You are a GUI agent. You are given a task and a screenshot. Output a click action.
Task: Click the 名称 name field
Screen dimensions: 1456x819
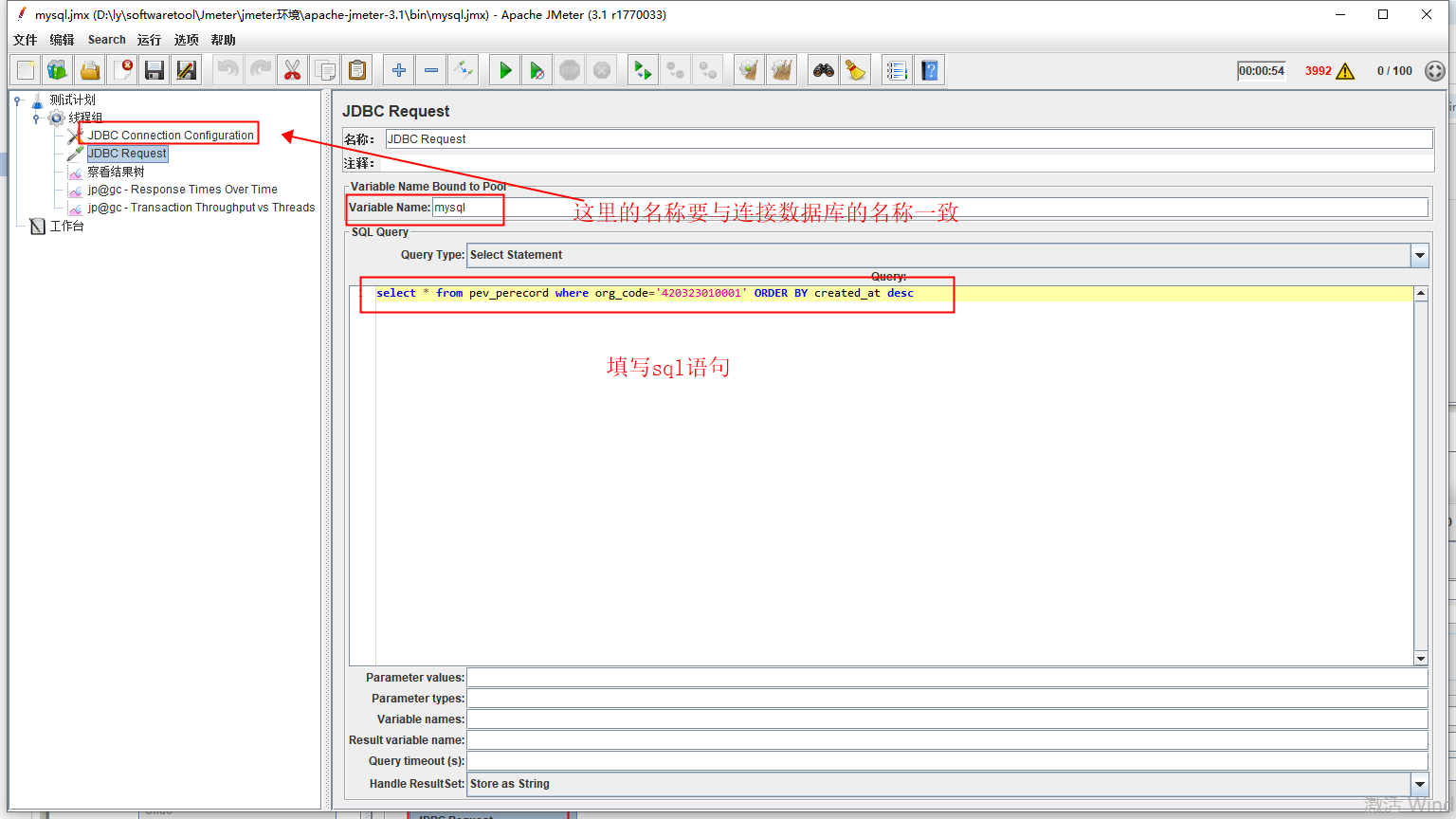909,139
